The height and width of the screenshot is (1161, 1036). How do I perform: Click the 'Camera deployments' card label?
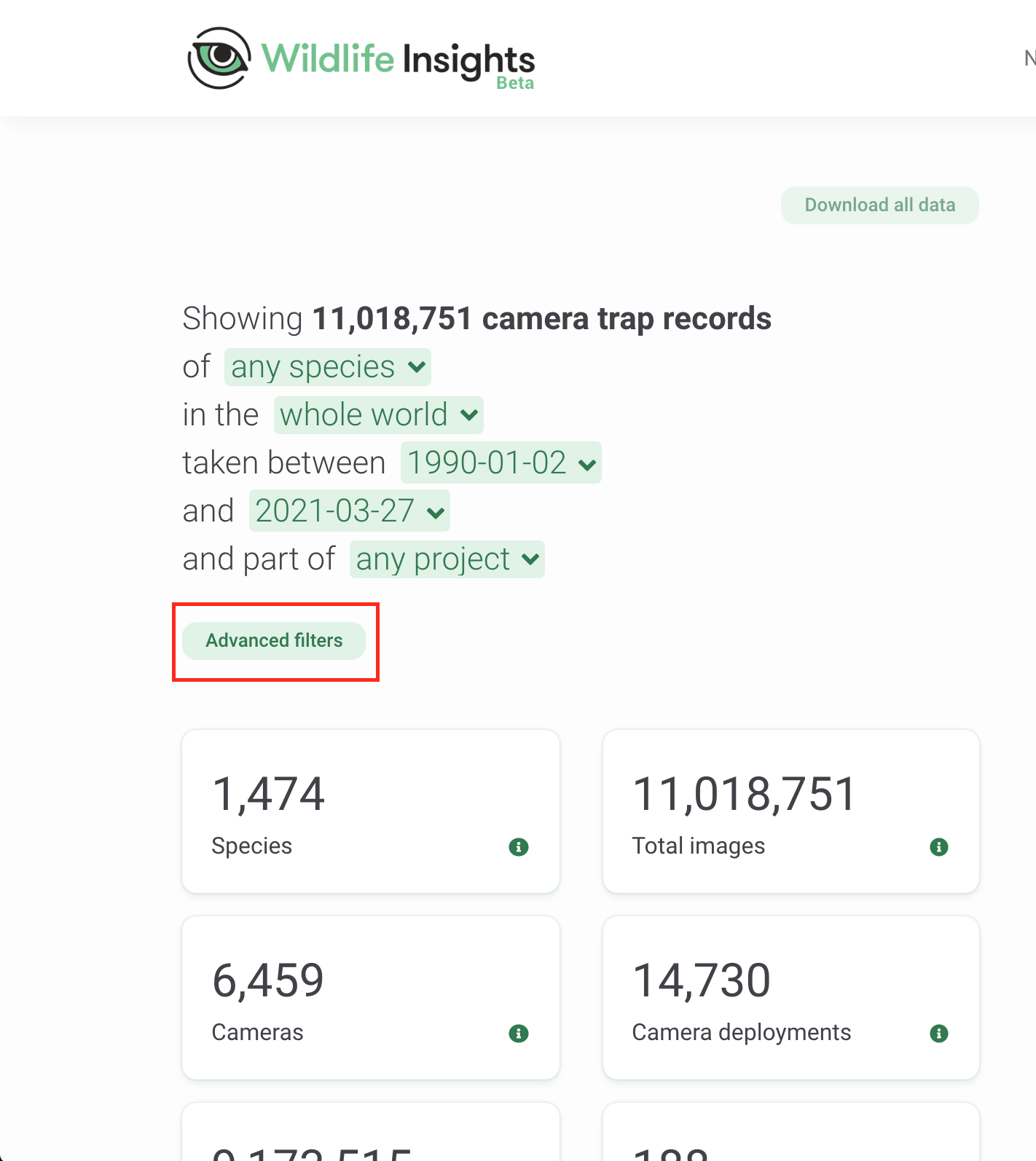tap(742, 1033)
